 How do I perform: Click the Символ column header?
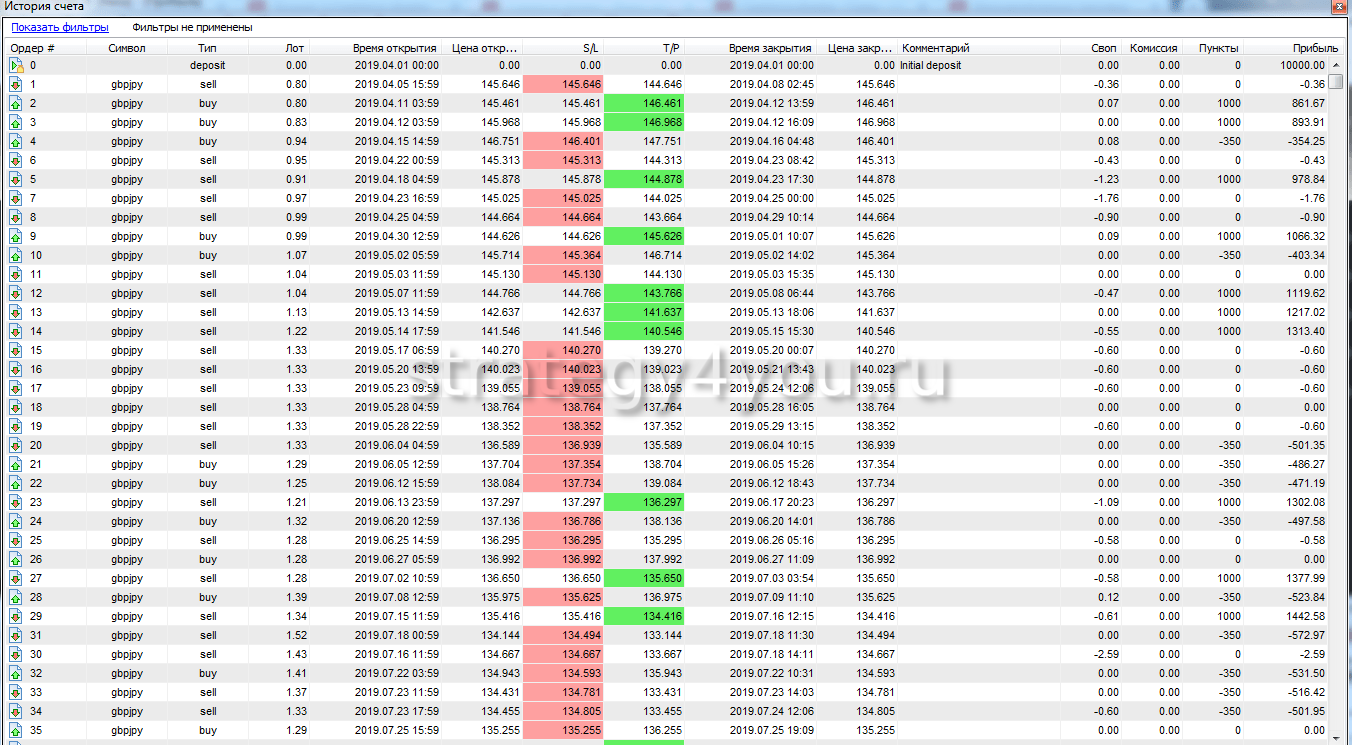click(x=127, y=48)
